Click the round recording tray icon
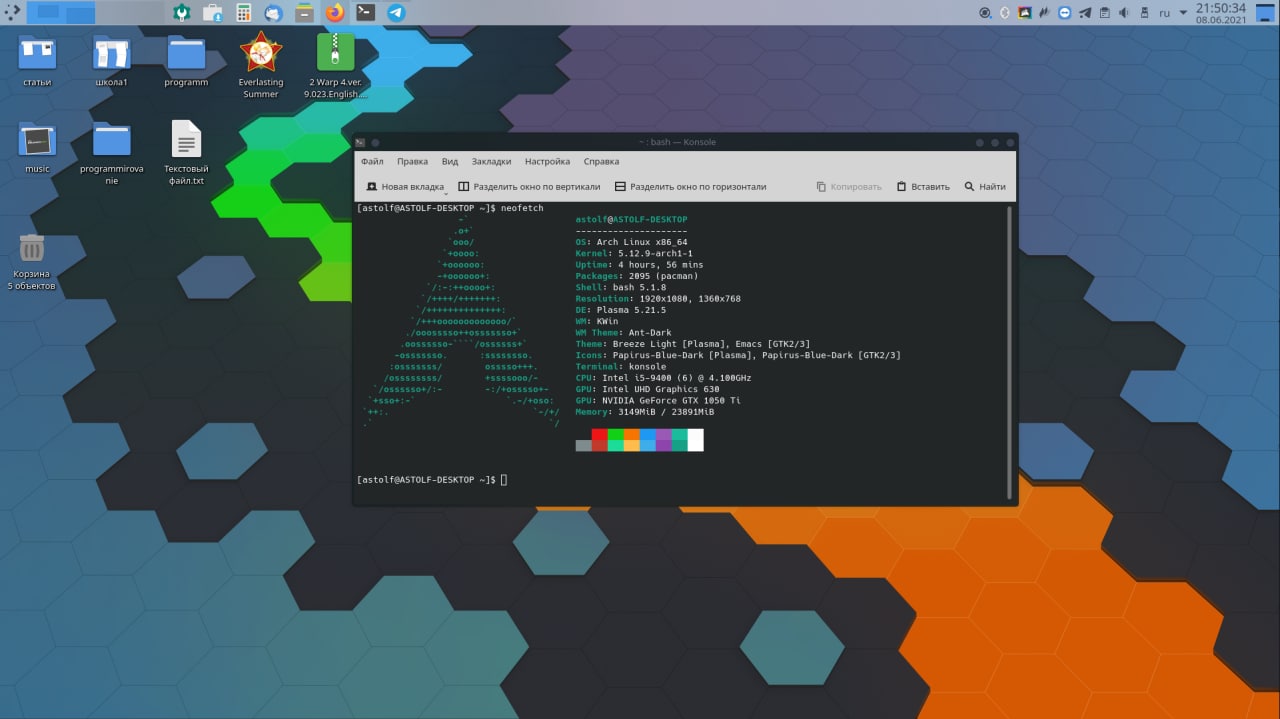The height and width of the screenshot is (719, 1280). tap(985, 13)
